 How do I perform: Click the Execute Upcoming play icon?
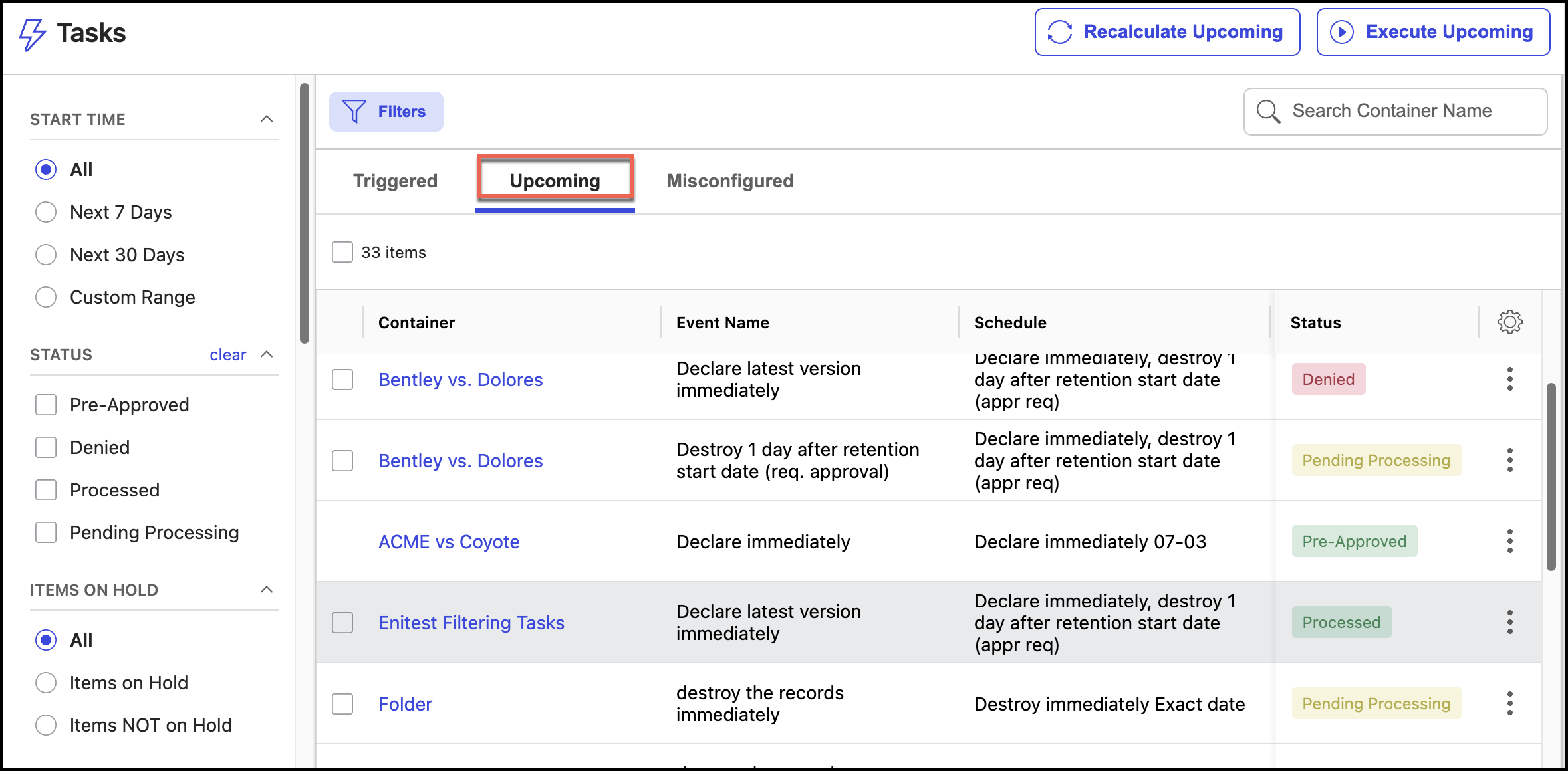click(x=1341, y=32)
